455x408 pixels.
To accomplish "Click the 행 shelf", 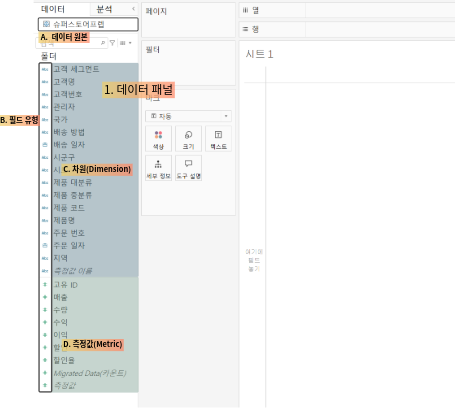I will click(x=347, y=29).
